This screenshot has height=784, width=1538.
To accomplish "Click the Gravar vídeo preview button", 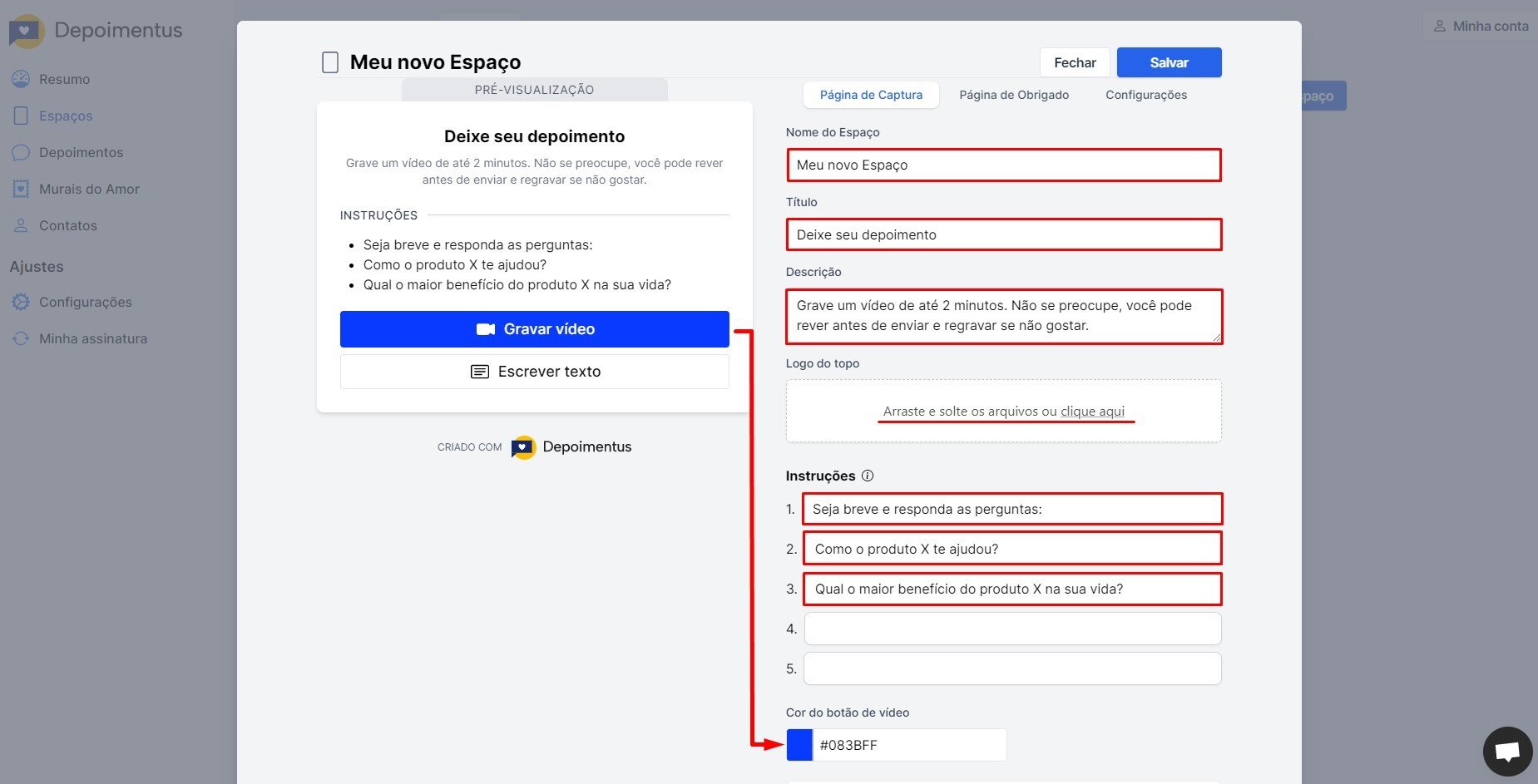I will click(x=534, y=329).
